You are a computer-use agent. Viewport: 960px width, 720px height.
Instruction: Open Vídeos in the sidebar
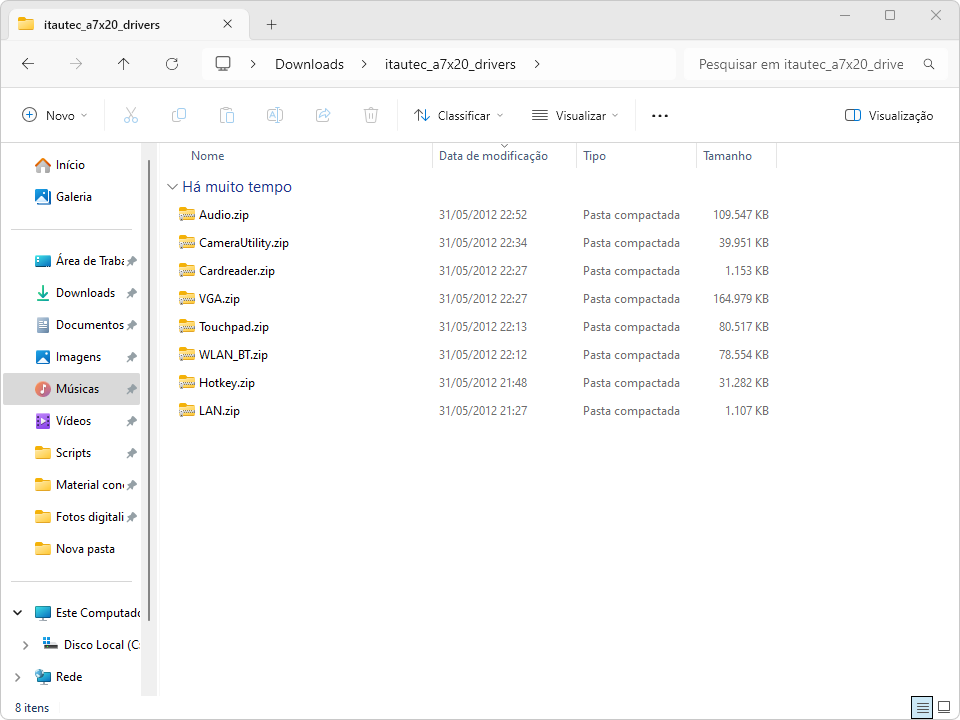[x=63, y=421]
